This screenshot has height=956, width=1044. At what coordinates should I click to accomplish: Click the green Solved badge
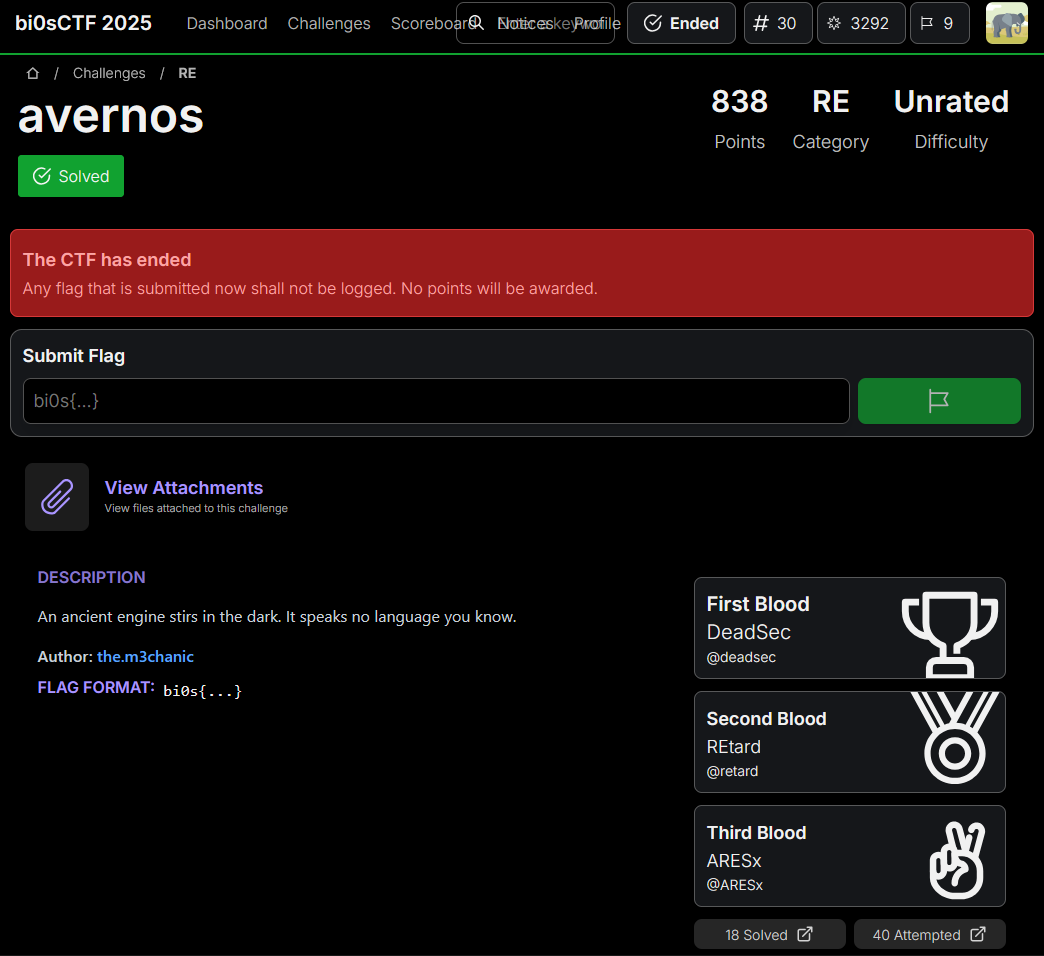[x=71, y=176]
